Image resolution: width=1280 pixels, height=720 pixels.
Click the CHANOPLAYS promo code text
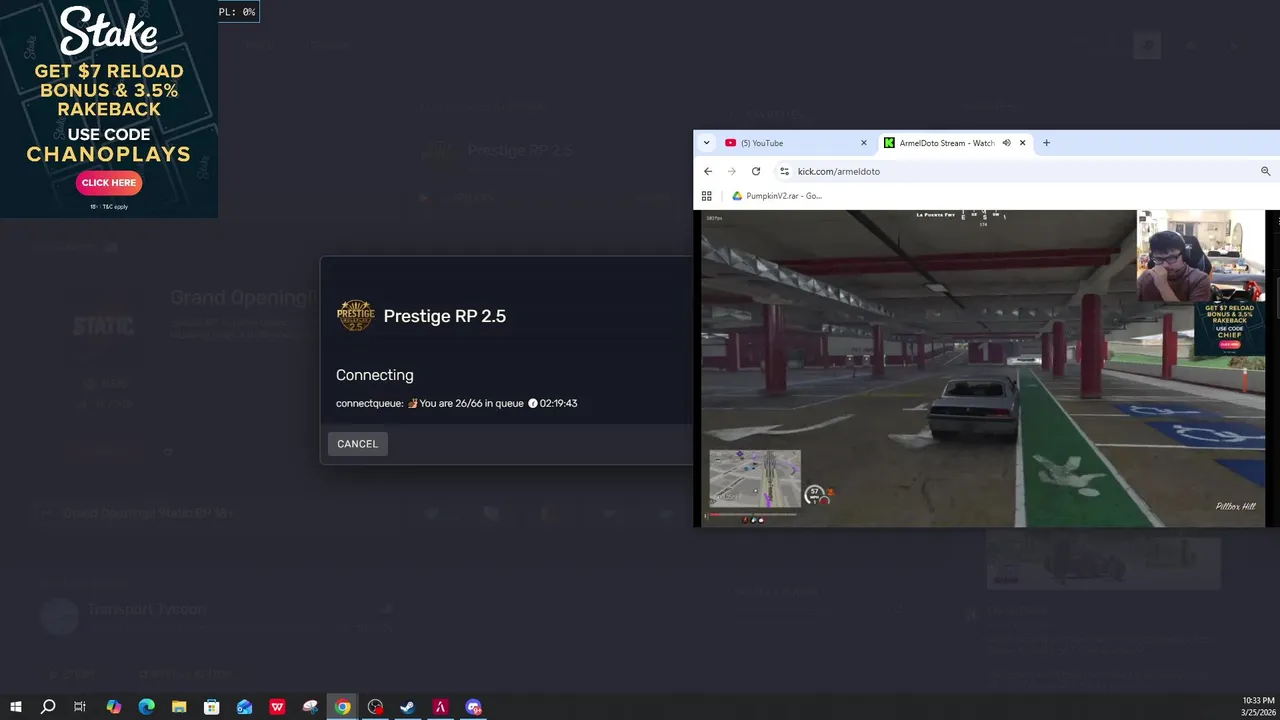tap(109, 155)
